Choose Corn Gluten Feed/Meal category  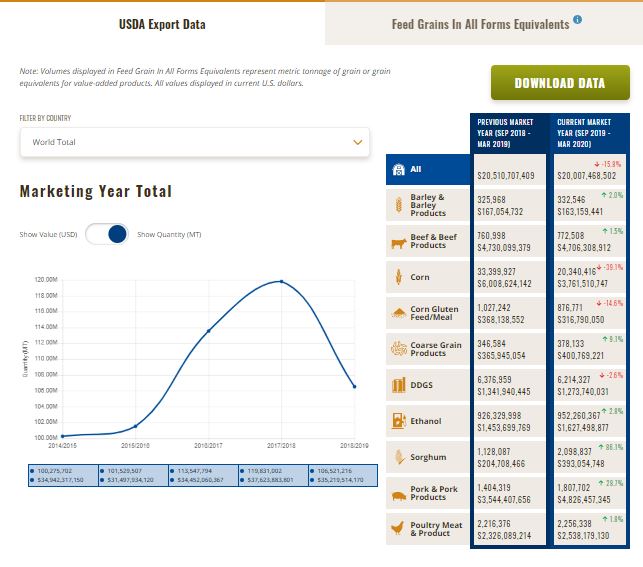[x=434, y=313]
